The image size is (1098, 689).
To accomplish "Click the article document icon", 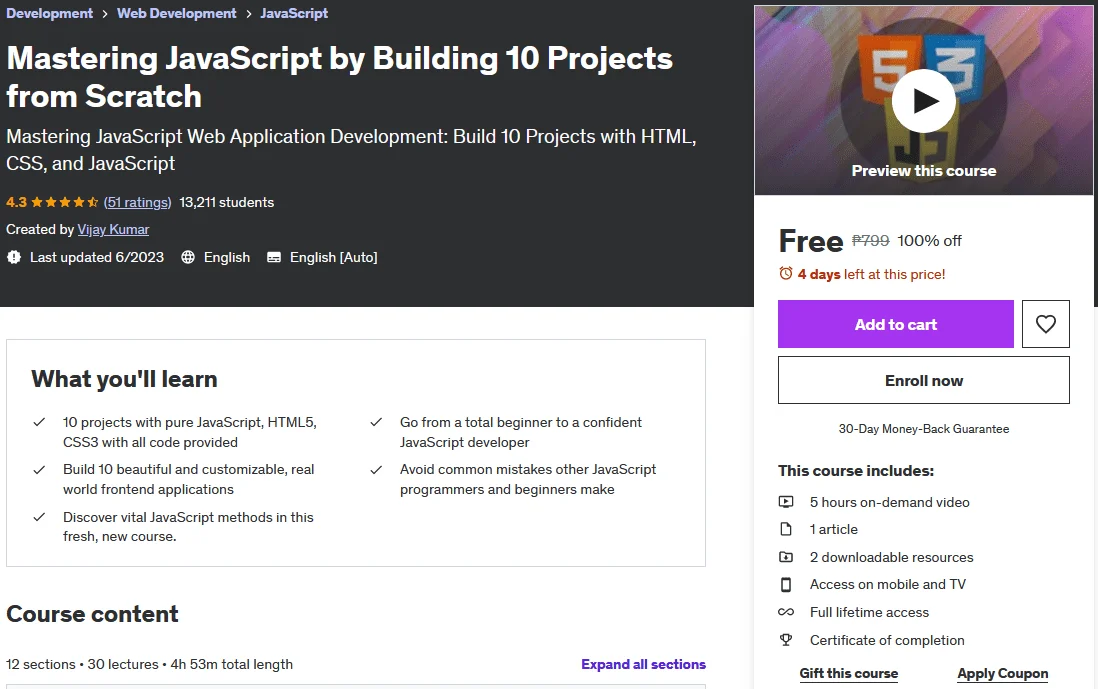I will click(786, 529).
